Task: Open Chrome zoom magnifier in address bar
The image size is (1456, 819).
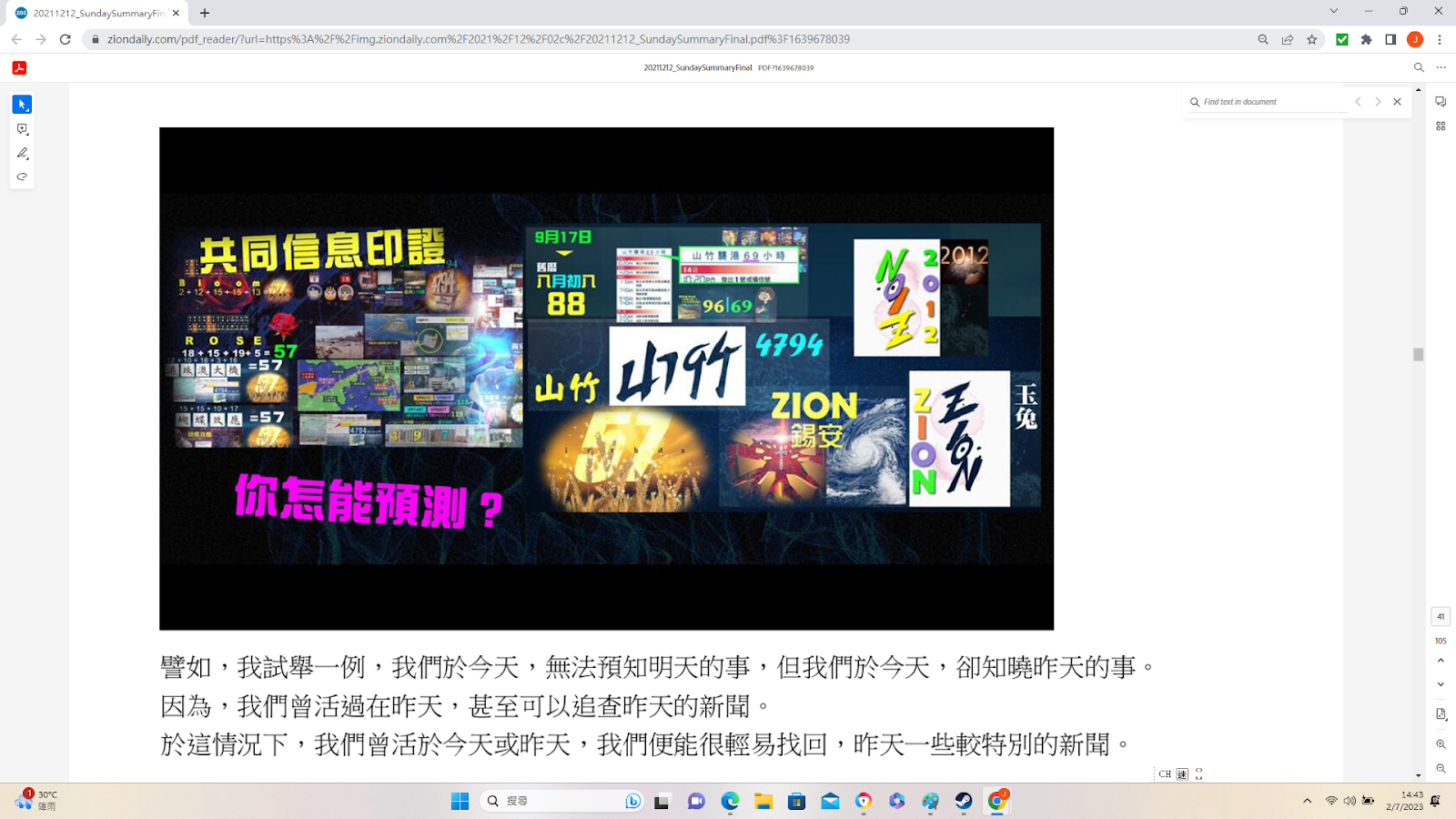Action: [x=1263, y=39]
